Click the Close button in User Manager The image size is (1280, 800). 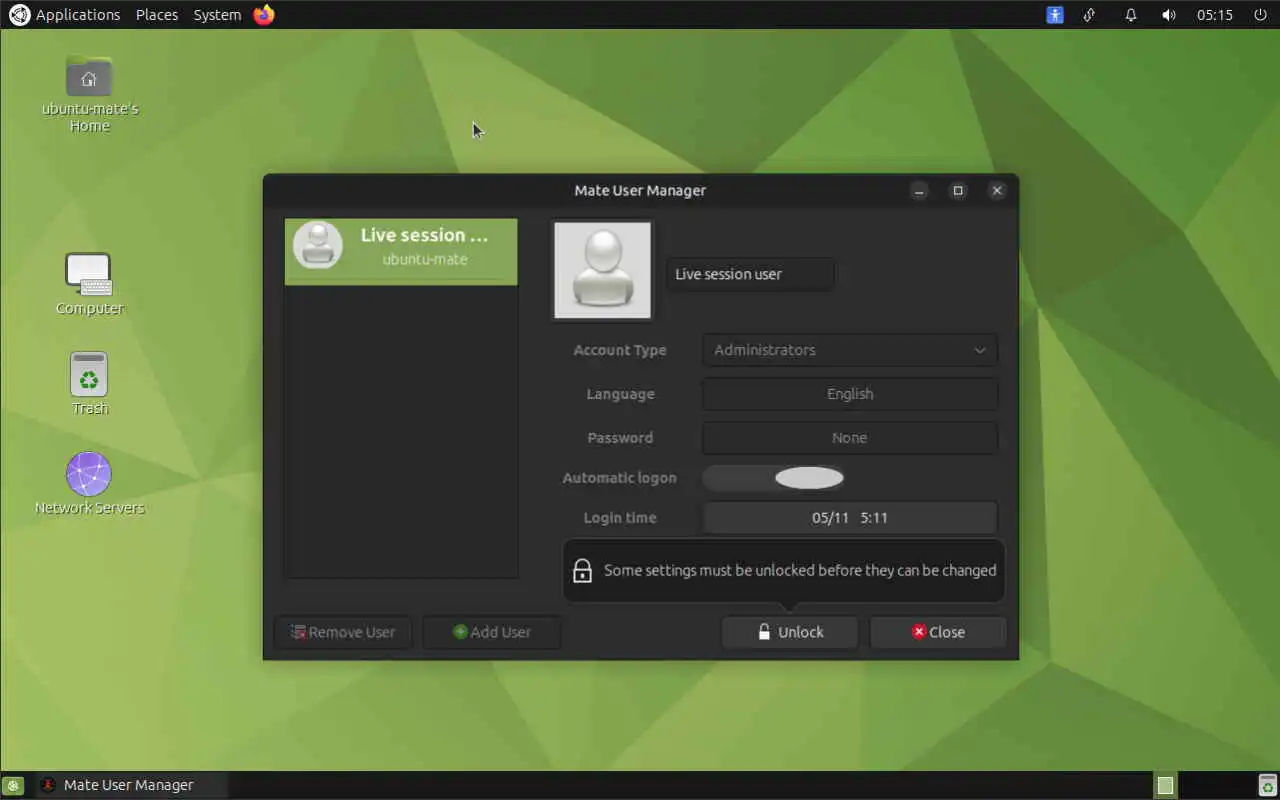(938, 632)
